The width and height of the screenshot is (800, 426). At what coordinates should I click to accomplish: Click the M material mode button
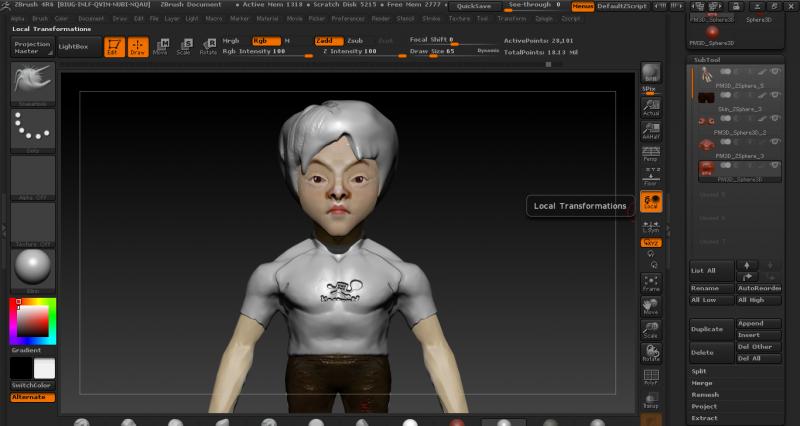(x=287, y=41)
